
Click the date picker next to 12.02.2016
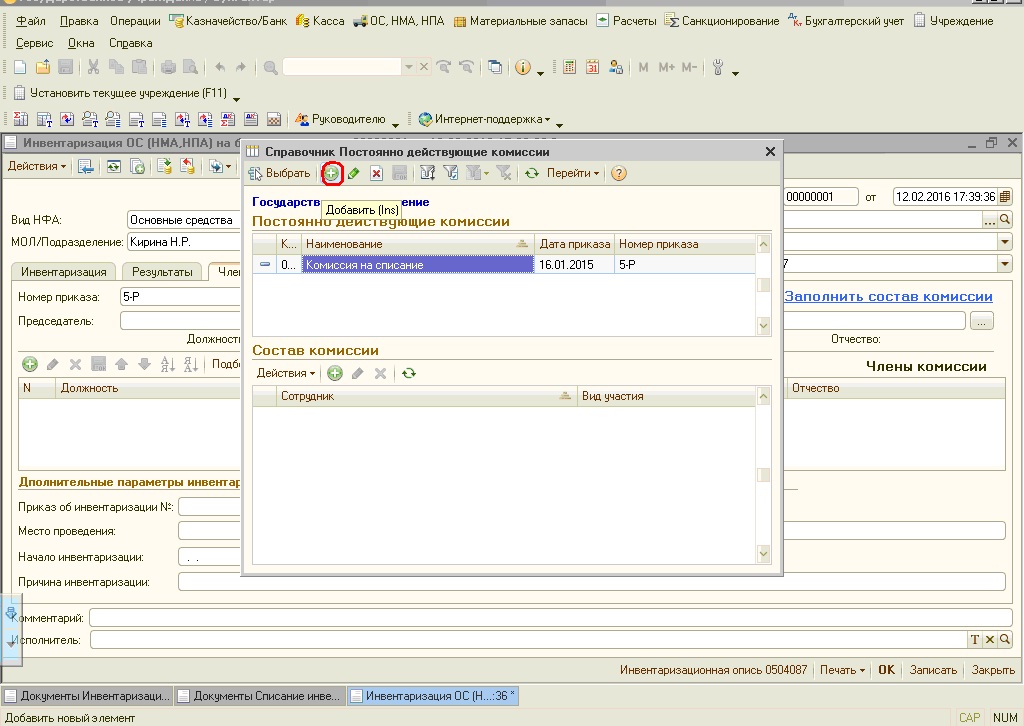tap(1004, 197)
